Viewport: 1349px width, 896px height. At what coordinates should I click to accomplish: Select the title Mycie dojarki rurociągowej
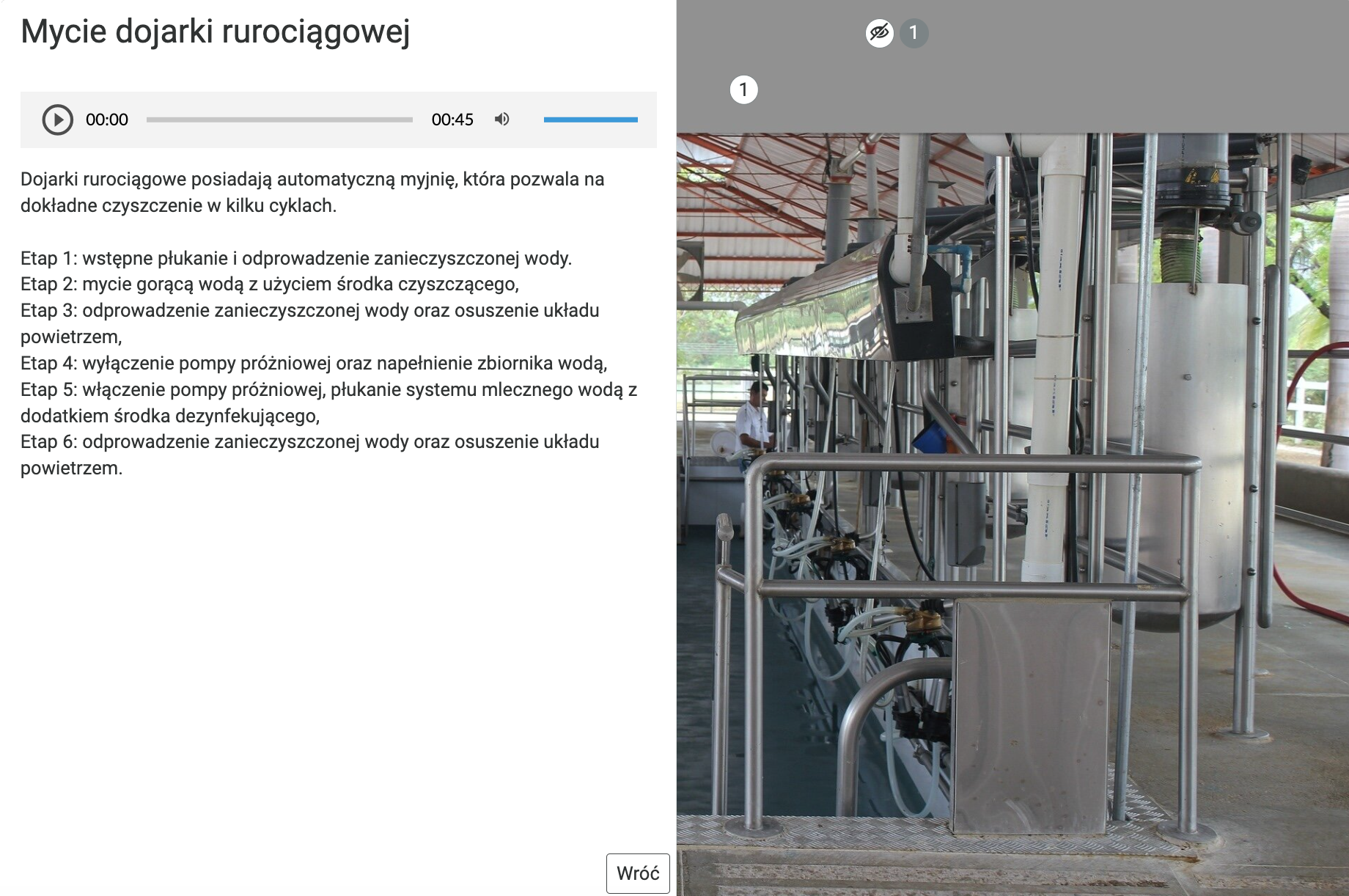216,32
